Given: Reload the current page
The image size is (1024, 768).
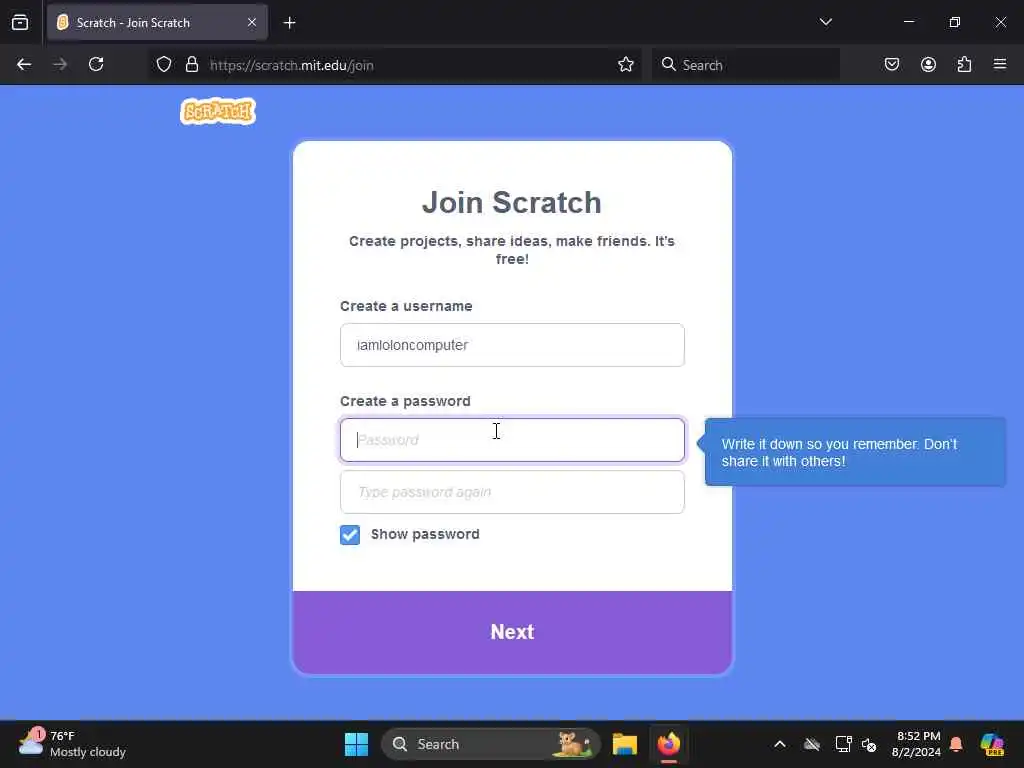Looking at the screenshot, I should point(96,65).
